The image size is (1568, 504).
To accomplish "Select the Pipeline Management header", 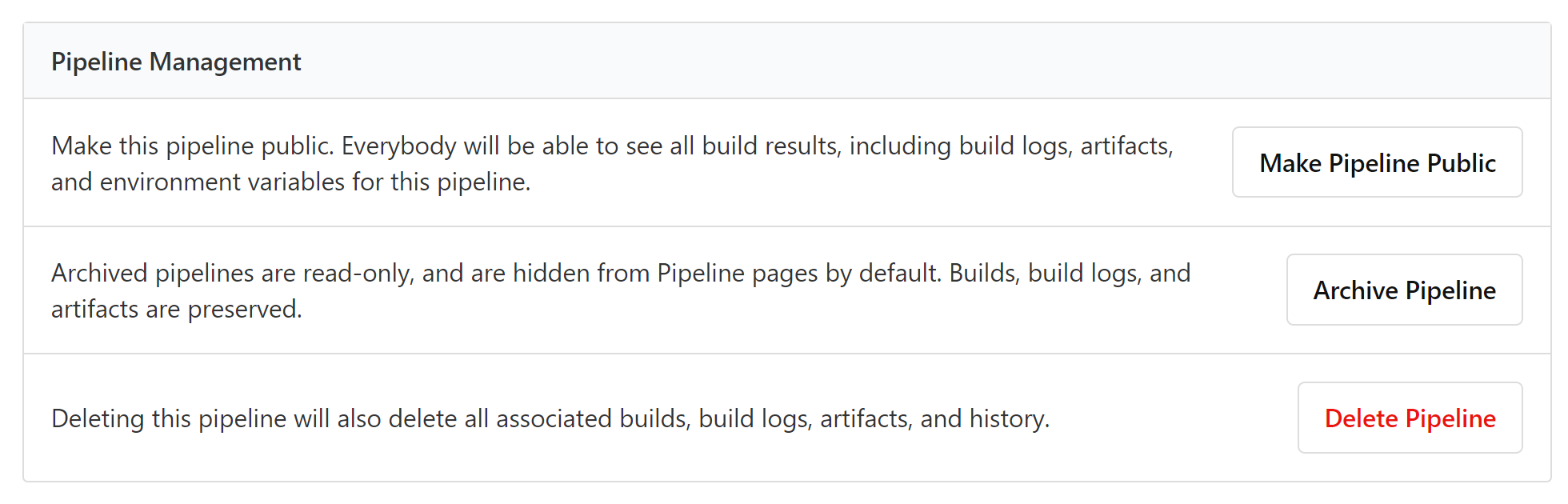I will click(176, 61).
